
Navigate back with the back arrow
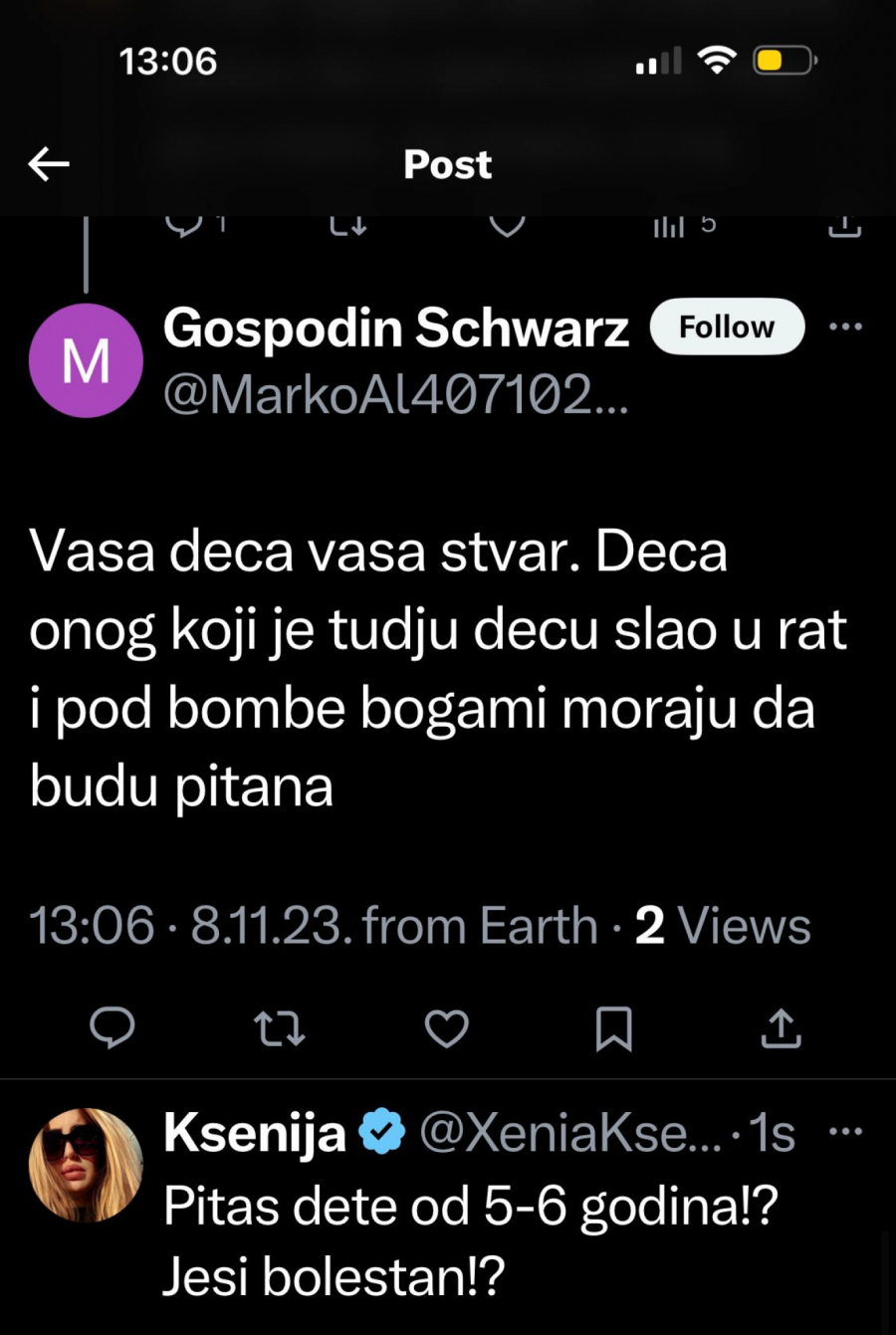(49, 163)
